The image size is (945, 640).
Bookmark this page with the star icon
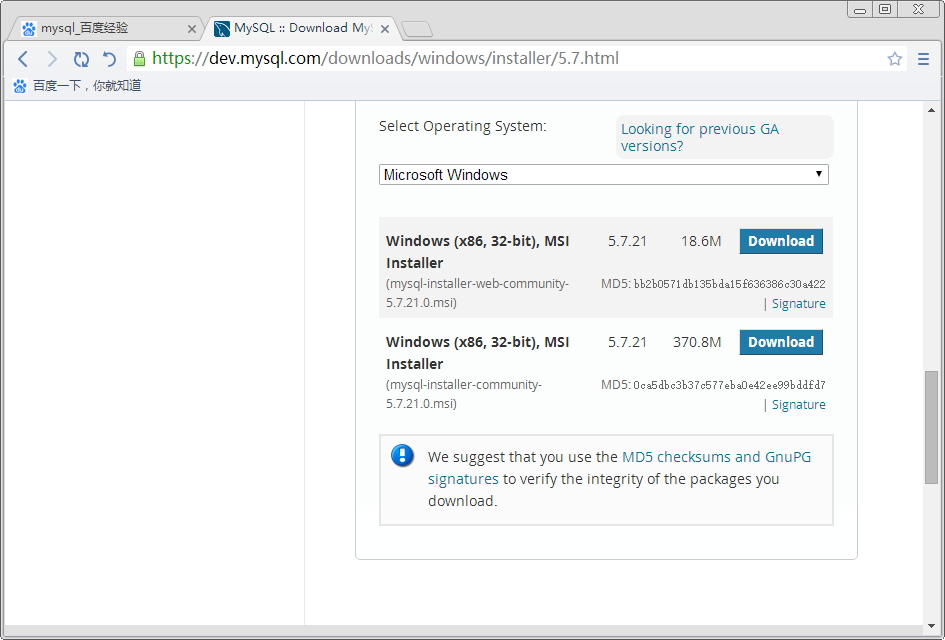pos(895,59)
